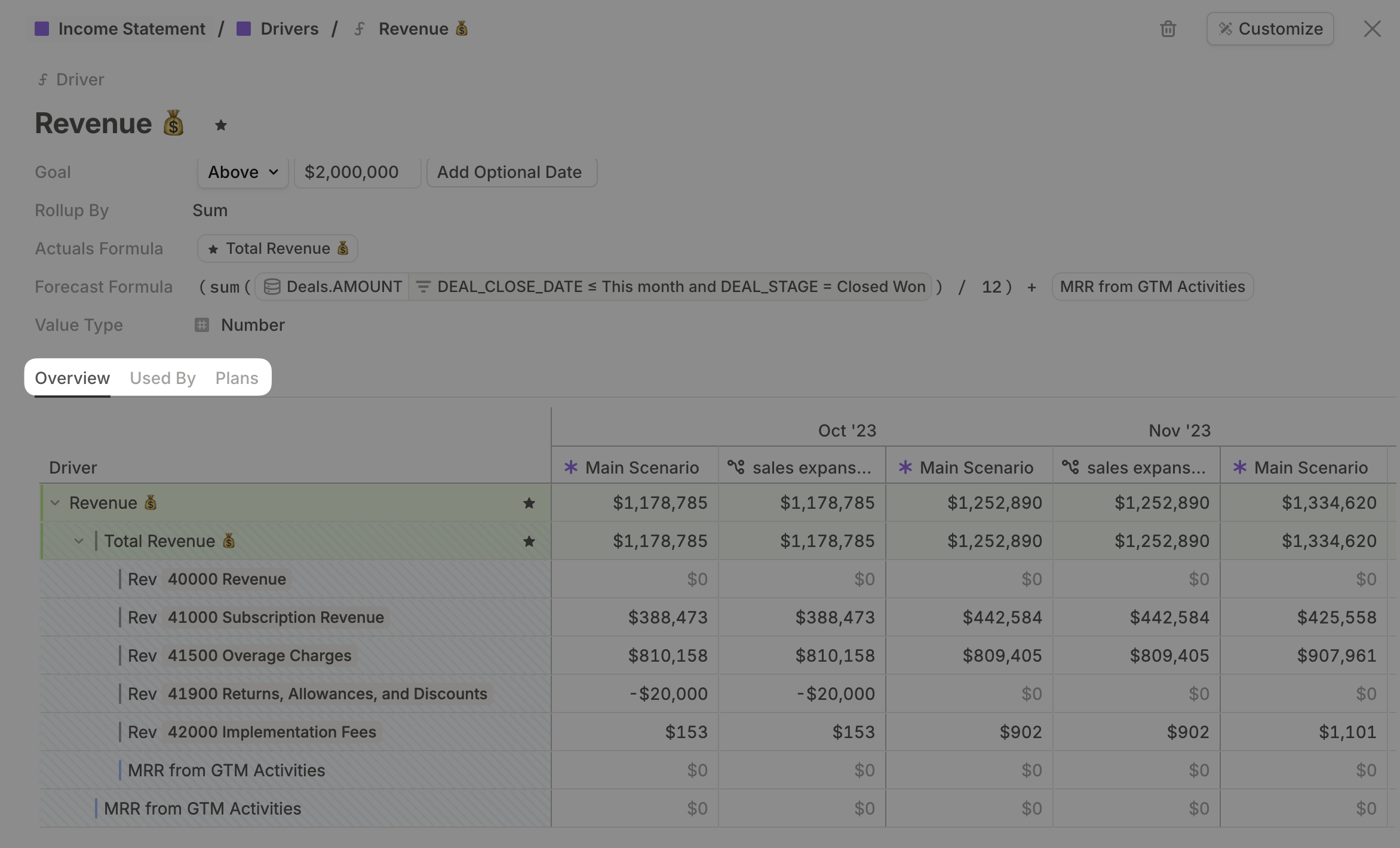This screenshot has height=848, width=1400.
Task: Click the Number value type selector
Action: [x=240, y=325]
